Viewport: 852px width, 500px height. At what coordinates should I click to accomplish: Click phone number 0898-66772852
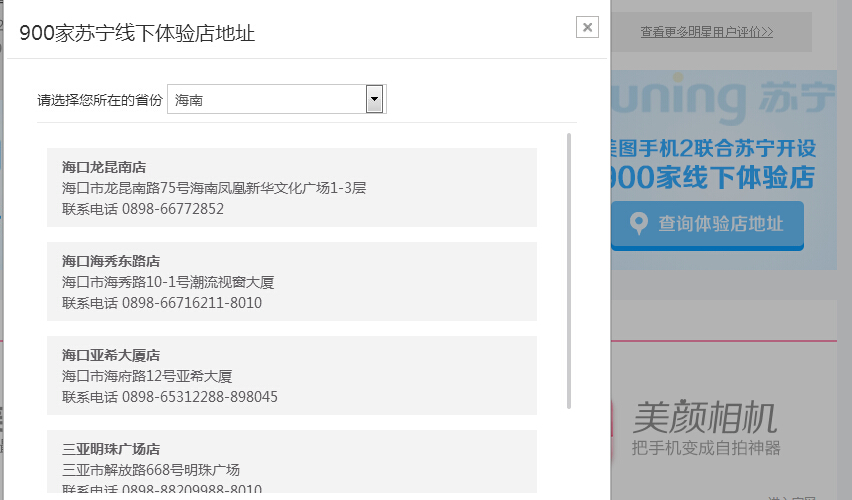click(x=173, y=209)
